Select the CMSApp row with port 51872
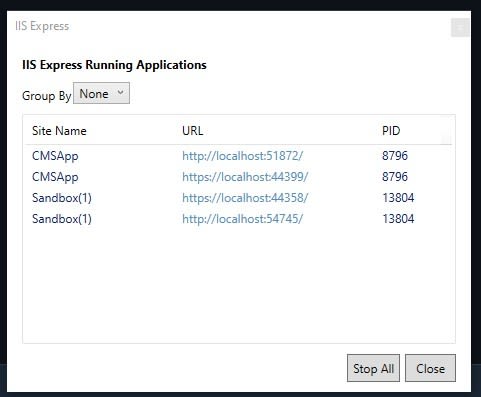Screen dimensions: 481x397 click(x=238, y=156)
